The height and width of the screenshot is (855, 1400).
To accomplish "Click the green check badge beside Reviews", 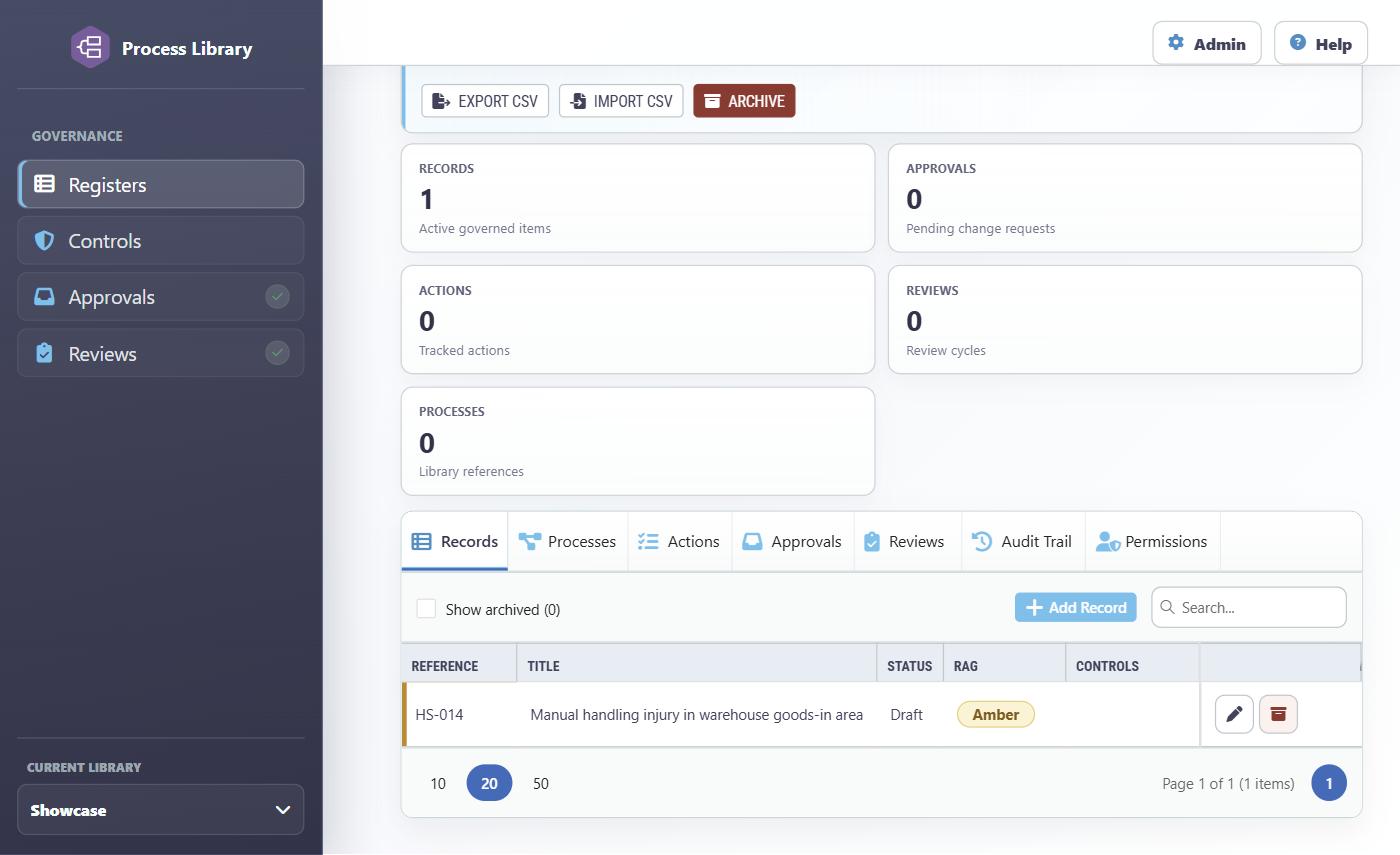I will point(277,352).
